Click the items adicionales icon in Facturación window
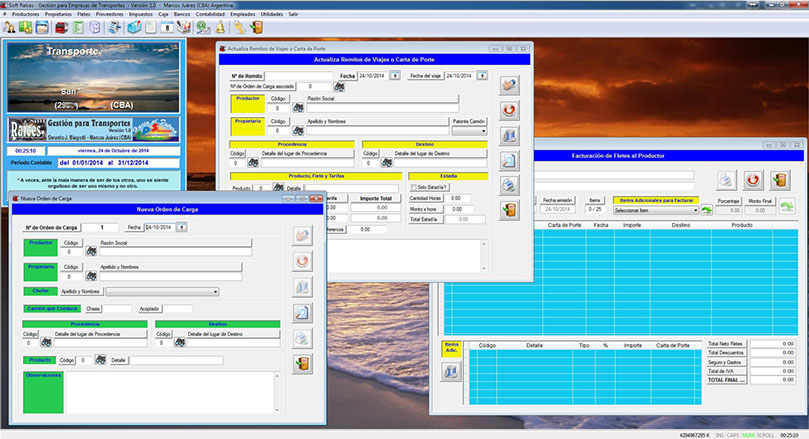809x439 pixels. pos(450,372)
